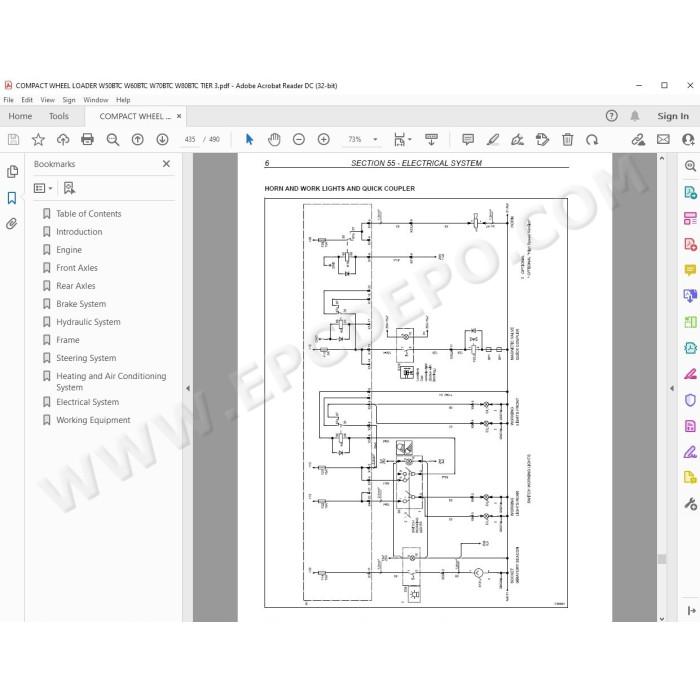Jump to Engine bookmark
The image size is (700, 700).
[x=69, y=250]
